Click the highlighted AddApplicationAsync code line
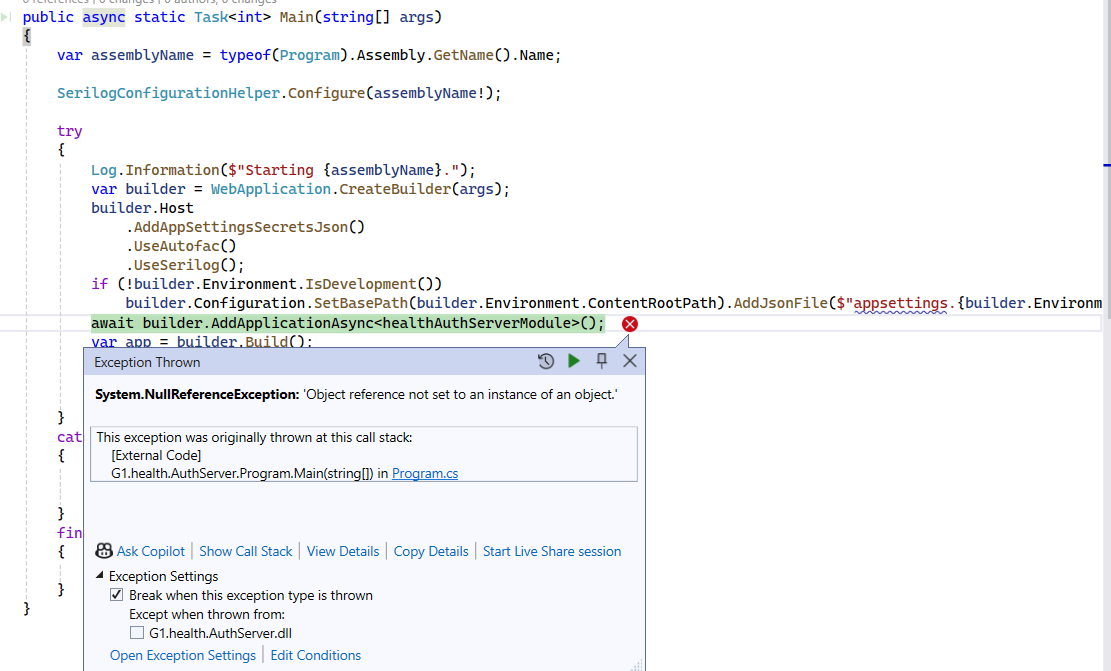1111x671 pixels. click(348, 323)
